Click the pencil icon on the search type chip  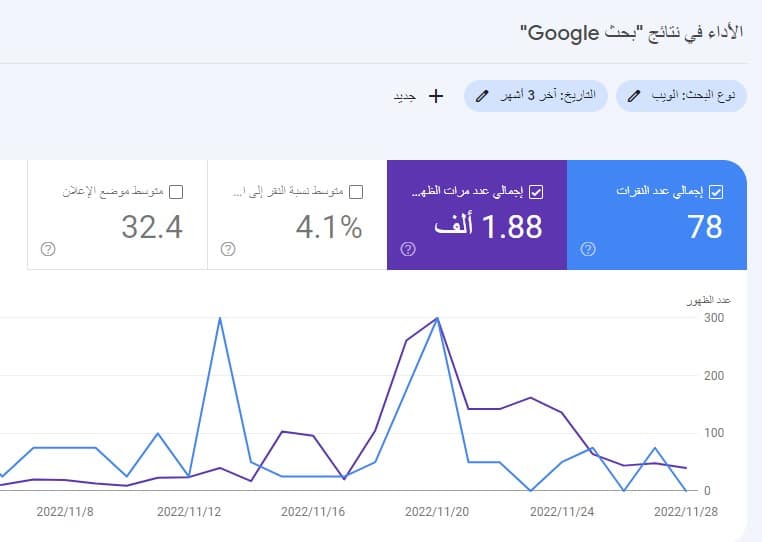pyautogui.click(x=635, y=96)
